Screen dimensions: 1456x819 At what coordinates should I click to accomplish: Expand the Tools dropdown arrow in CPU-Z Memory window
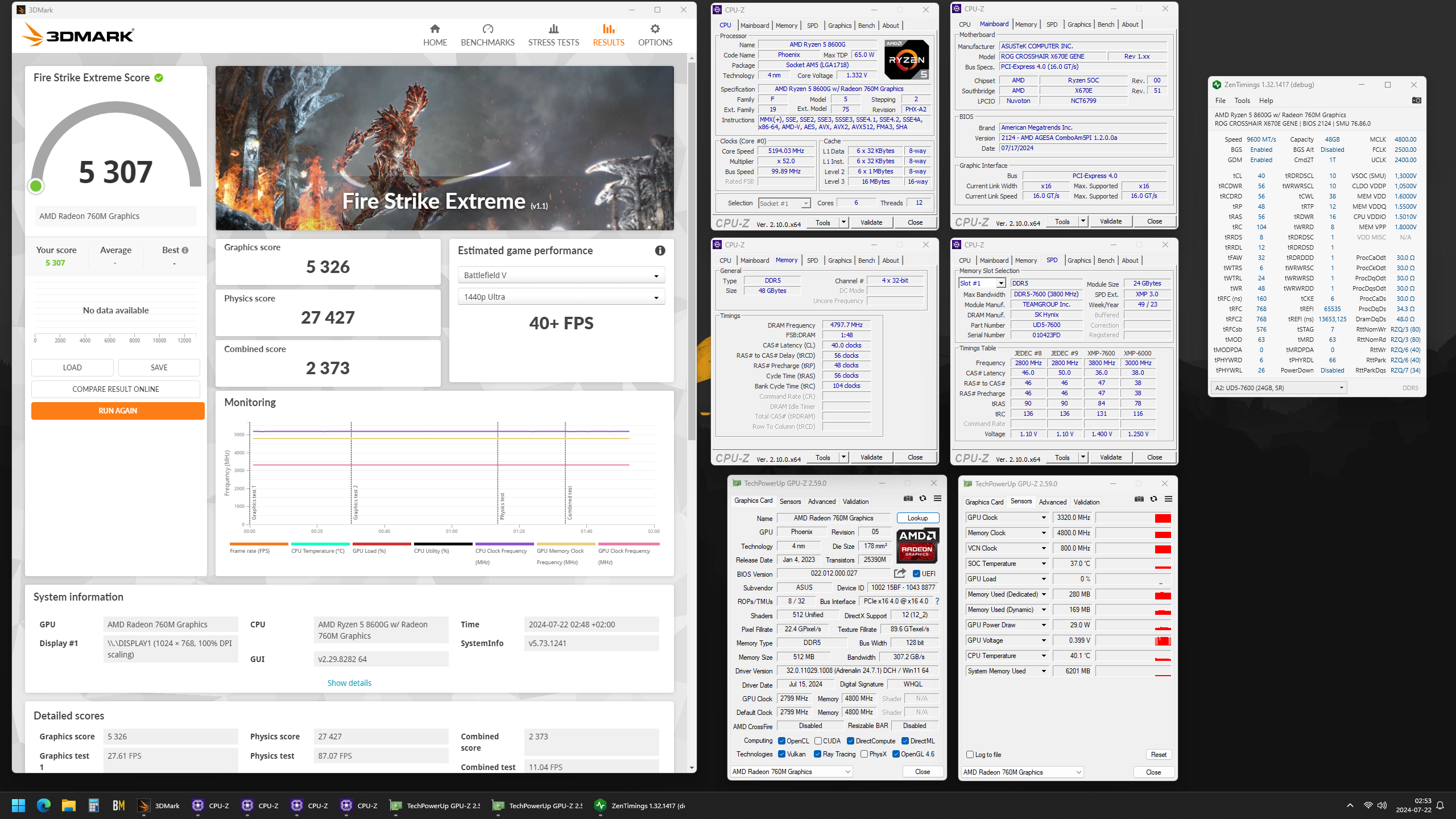(843, 457)
